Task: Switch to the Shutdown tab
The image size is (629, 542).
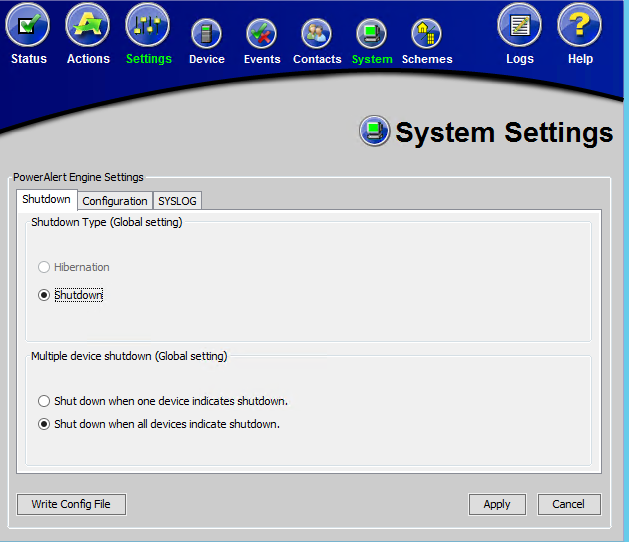Action: point(47,199)
